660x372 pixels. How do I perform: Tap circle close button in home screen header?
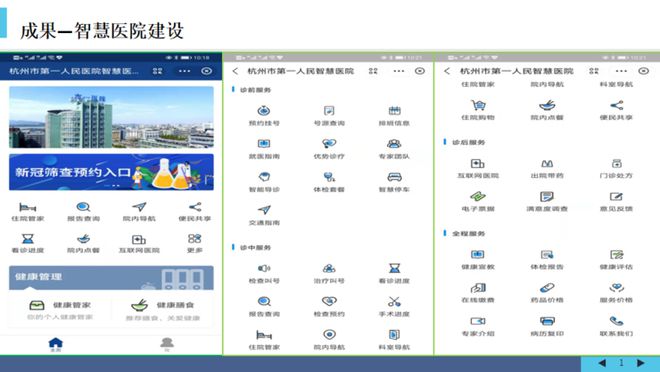pos(207,71)
